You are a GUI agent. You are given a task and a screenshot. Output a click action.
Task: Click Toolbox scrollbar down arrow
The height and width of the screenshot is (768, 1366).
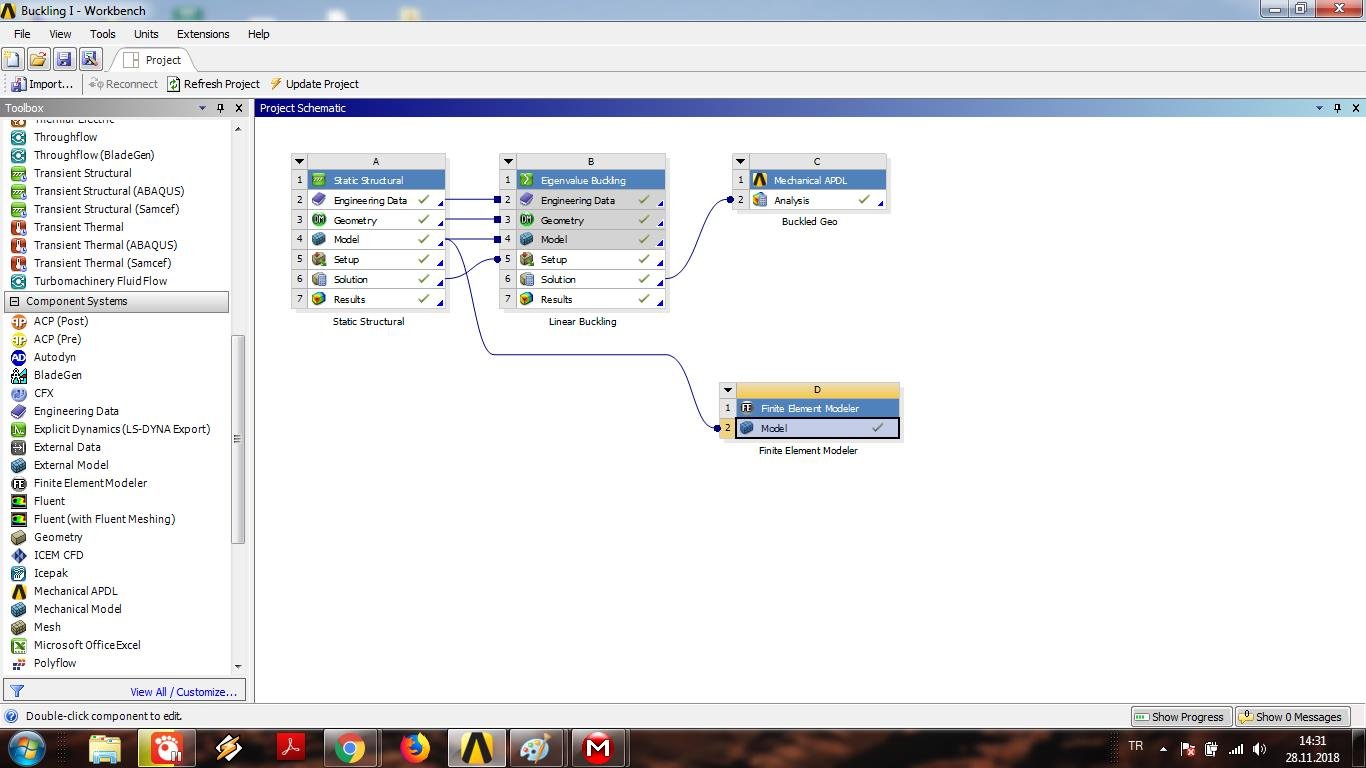coord(238,666)
